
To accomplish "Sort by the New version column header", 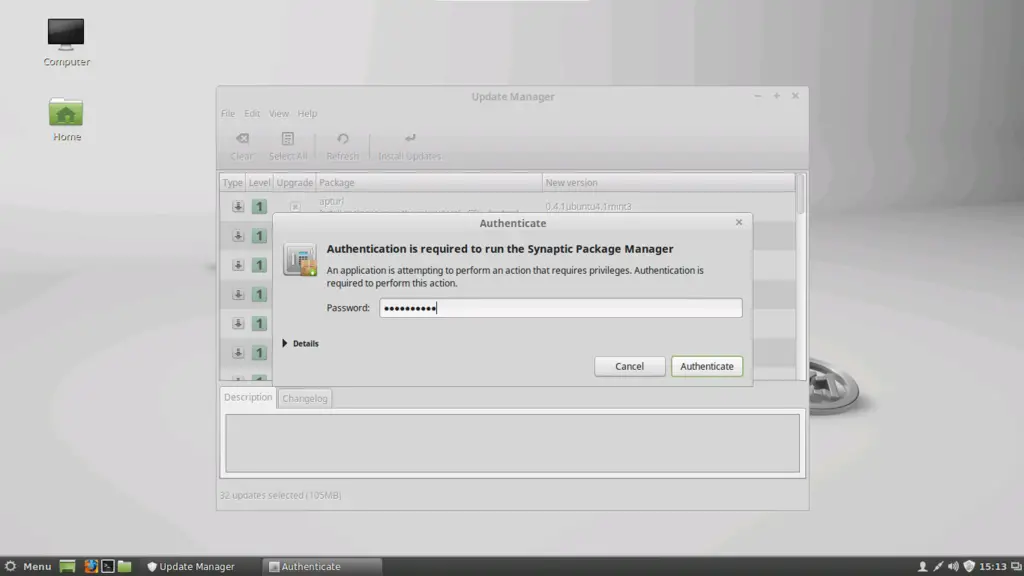I will tap(668, 183).
